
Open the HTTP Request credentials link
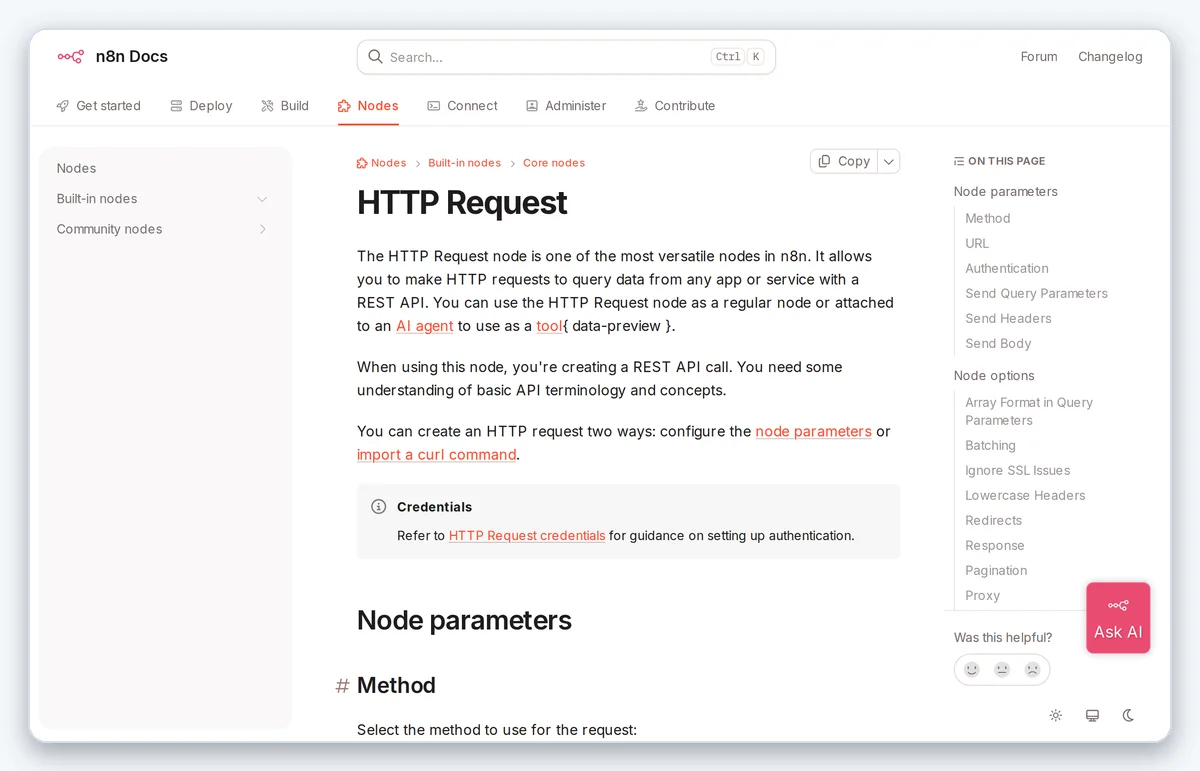[x=527, y=536]
